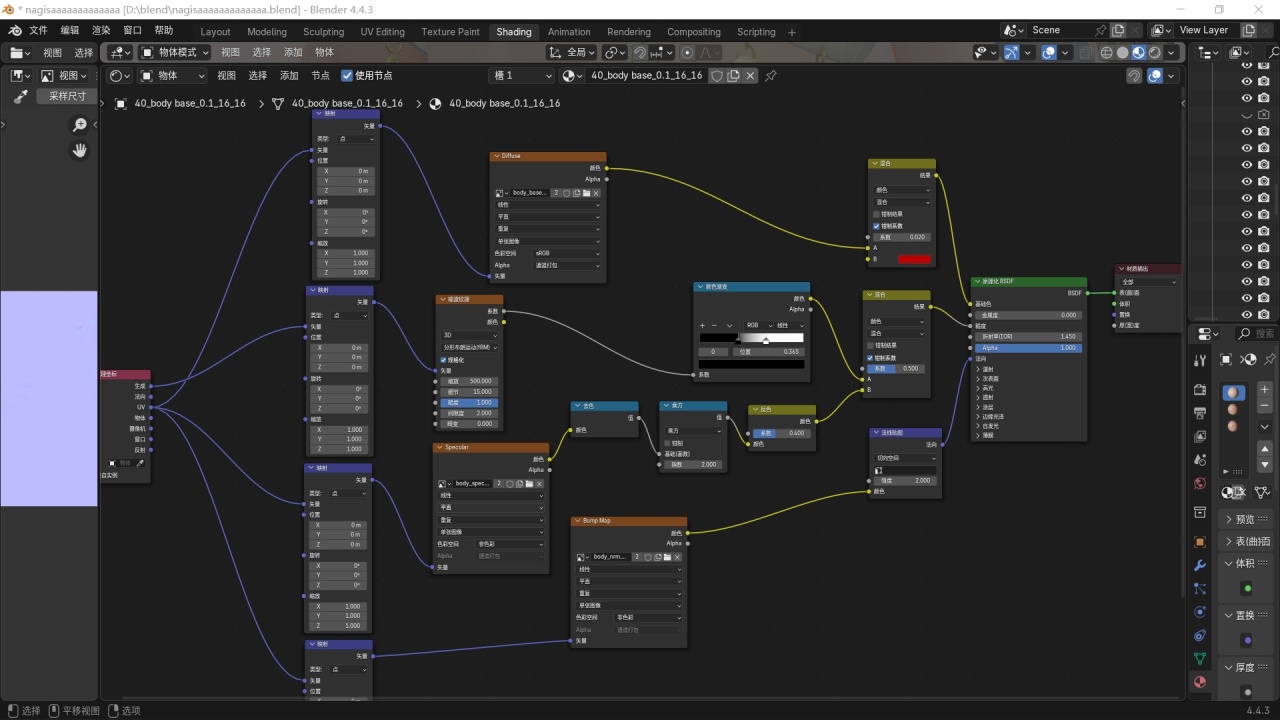Switch to the Animation workspace tab
Image resolution: width=1280 pixels, height=720 pixels.
pyautogui.click(x=569, y=32)
